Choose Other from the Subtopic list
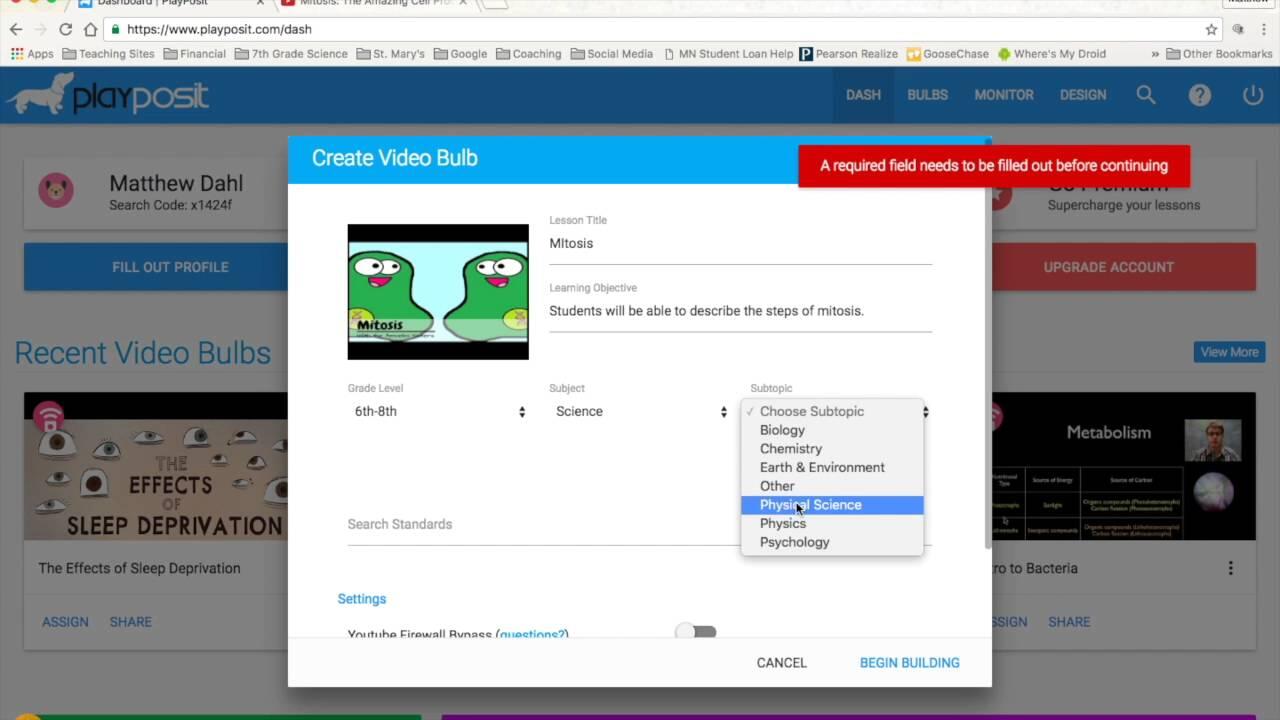The image size is (1280, 720). click(832, 486)
